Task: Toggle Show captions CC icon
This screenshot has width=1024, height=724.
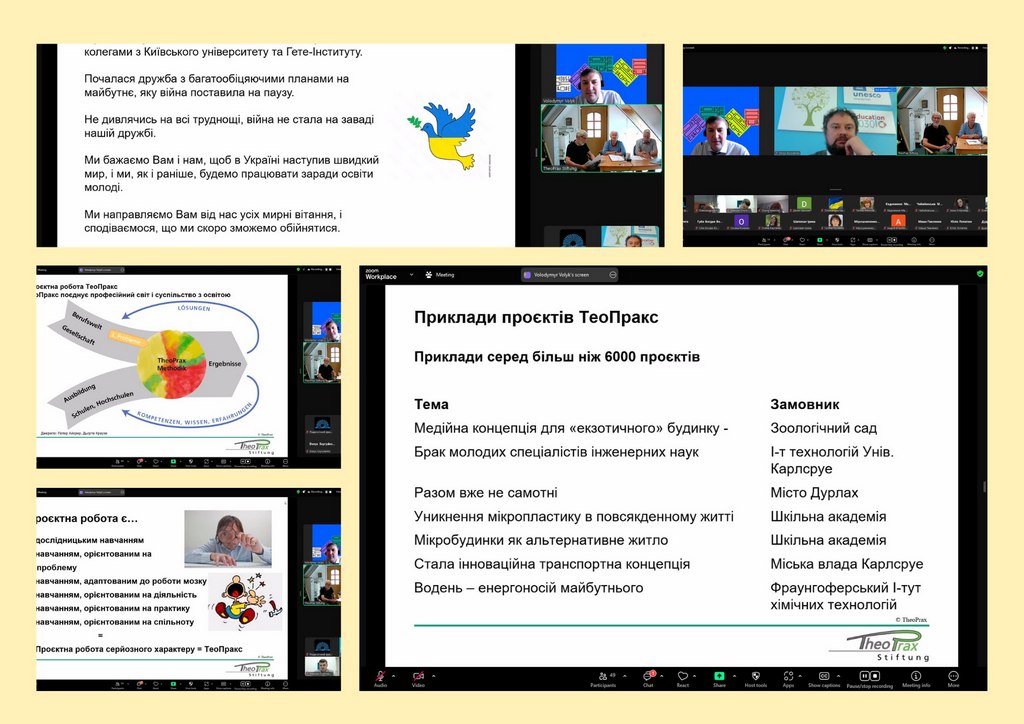Action: [824, 676]
